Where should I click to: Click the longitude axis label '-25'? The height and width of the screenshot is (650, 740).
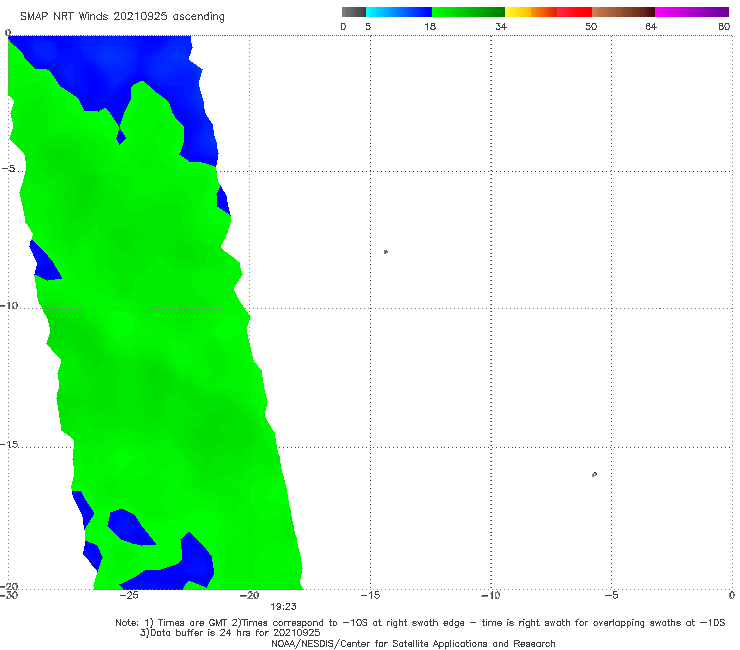[129, 595]
